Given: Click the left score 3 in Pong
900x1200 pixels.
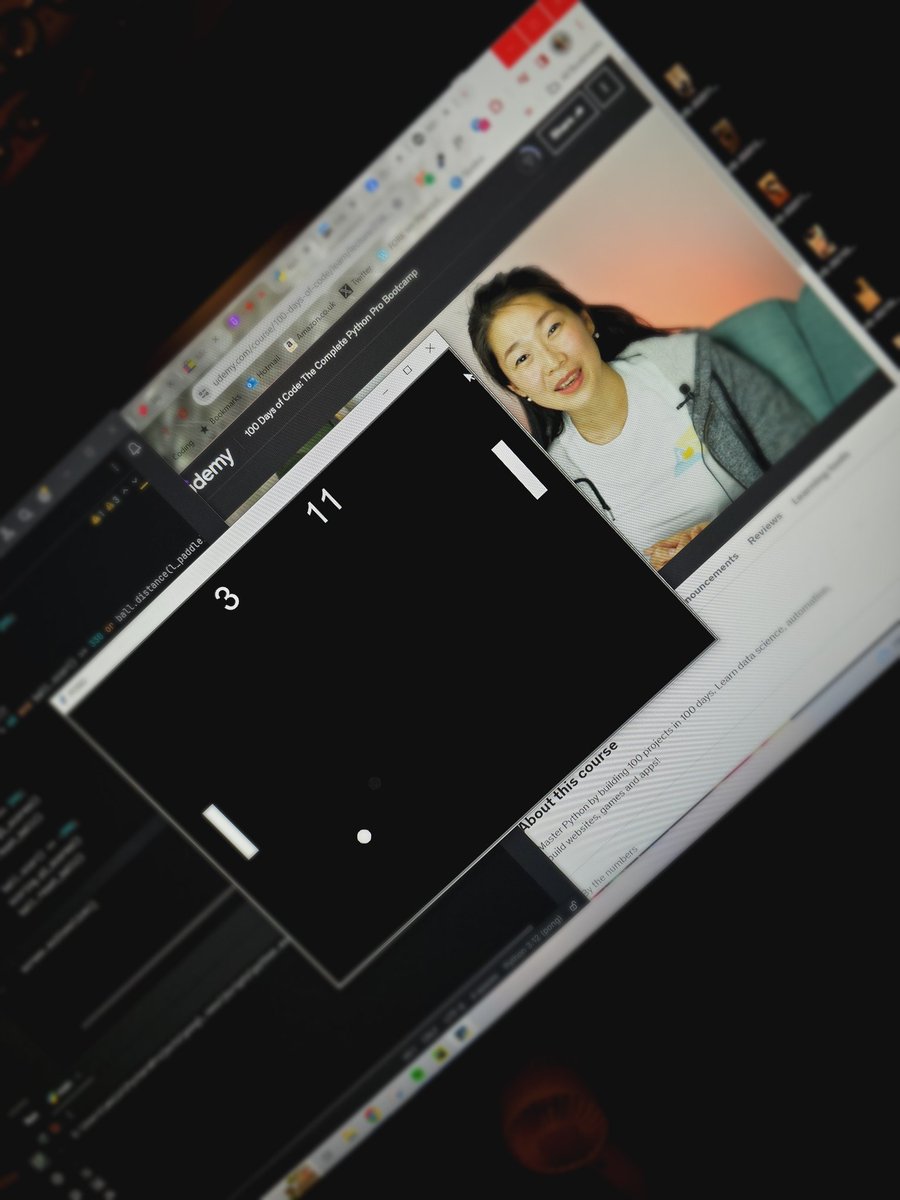Looking at the screenshot, I should click(227, 598).
